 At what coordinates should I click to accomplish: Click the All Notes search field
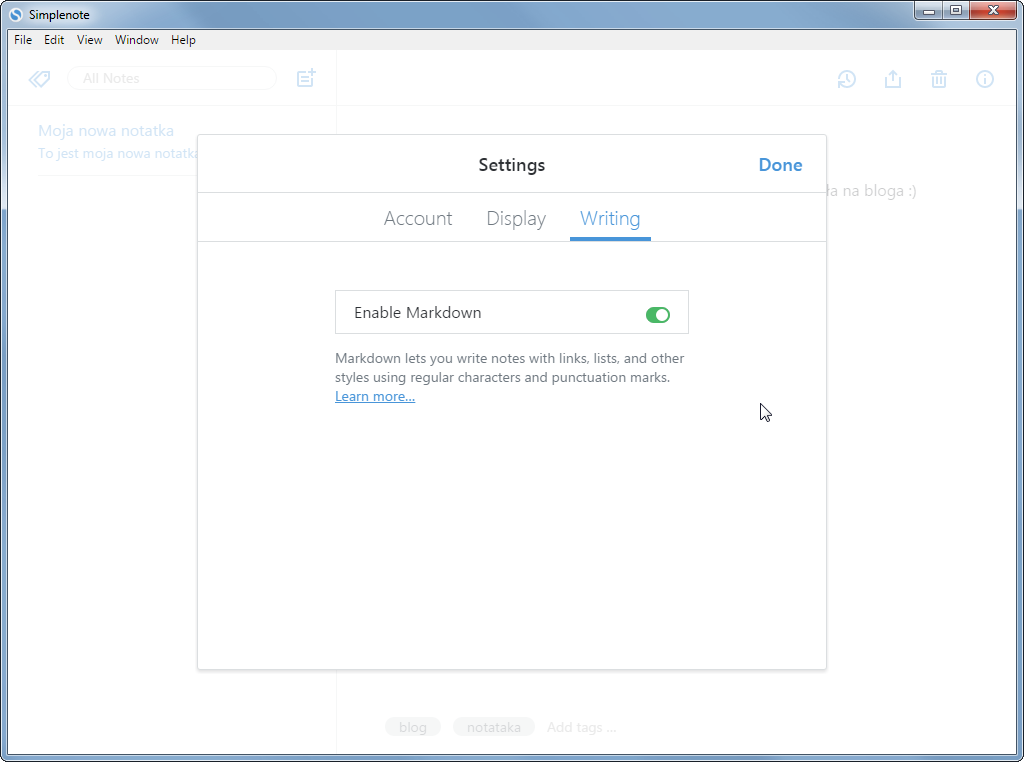(172, 78)
